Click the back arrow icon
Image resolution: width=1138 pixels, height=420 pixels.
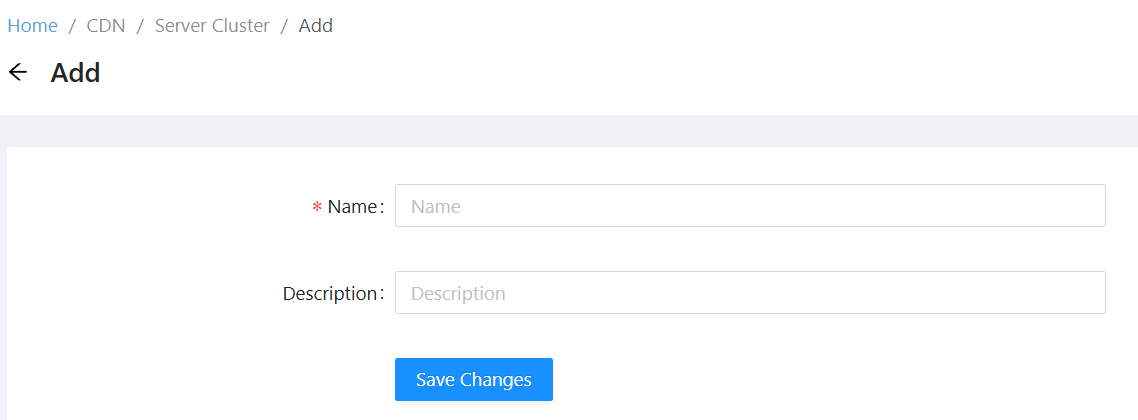(17, 72)
